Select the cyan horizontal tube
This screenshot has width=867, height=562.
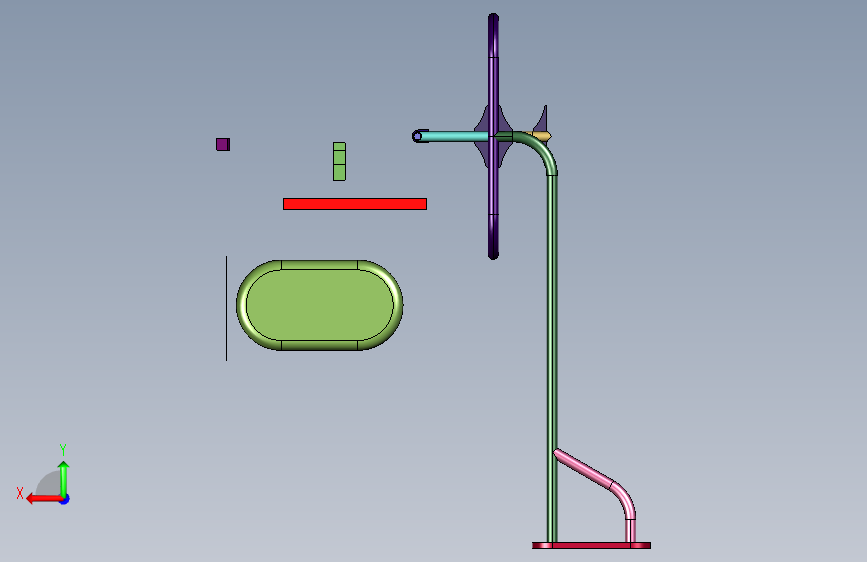point(453,137)
